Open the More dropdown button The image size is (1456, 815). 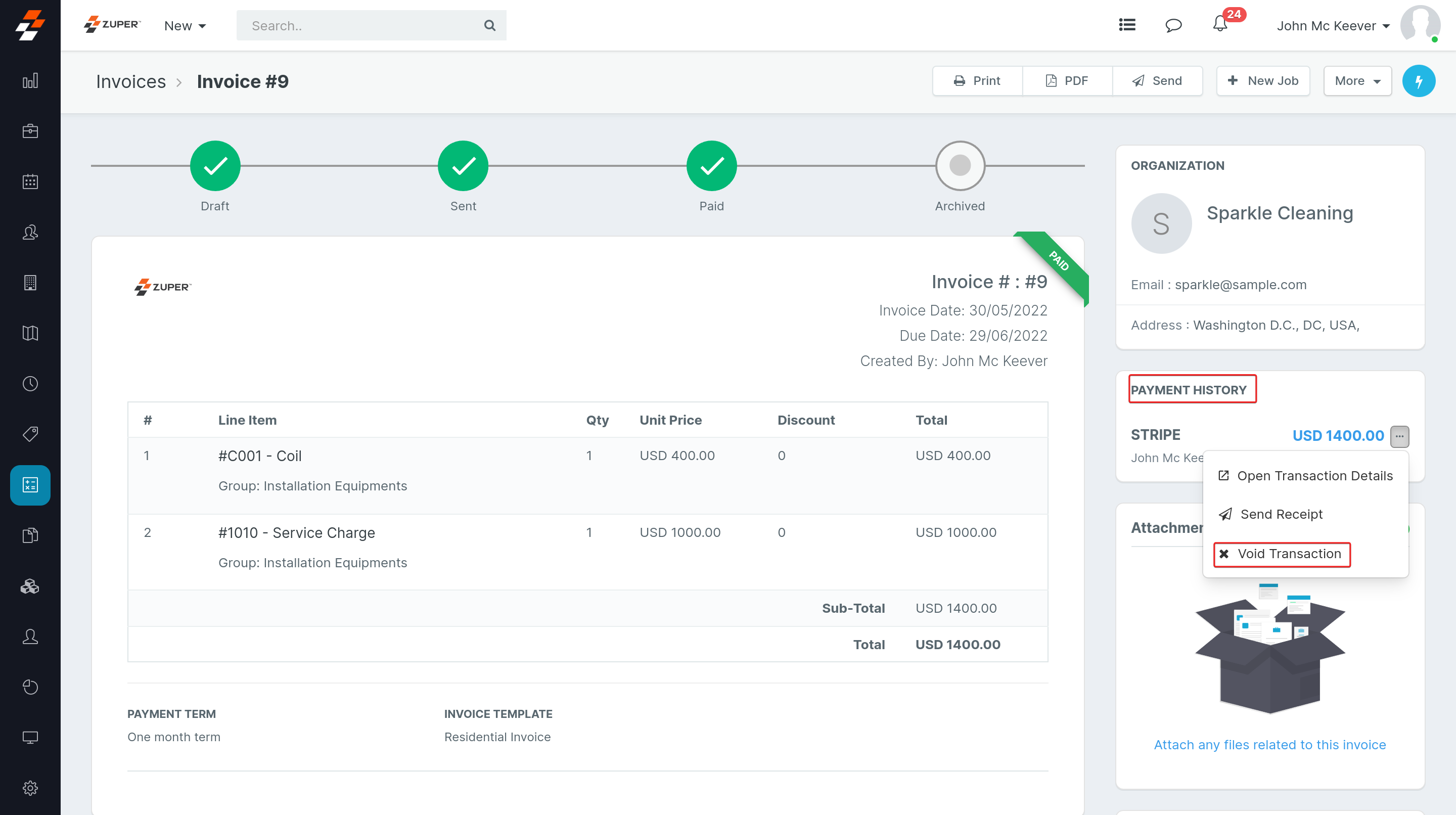pyautogui.click(x=1357, y=81)
